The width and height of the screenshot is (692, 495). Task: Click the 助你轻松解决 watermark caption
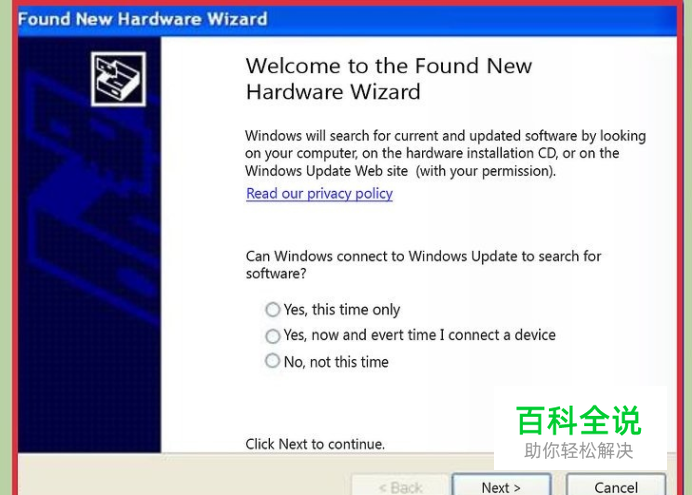579,450
